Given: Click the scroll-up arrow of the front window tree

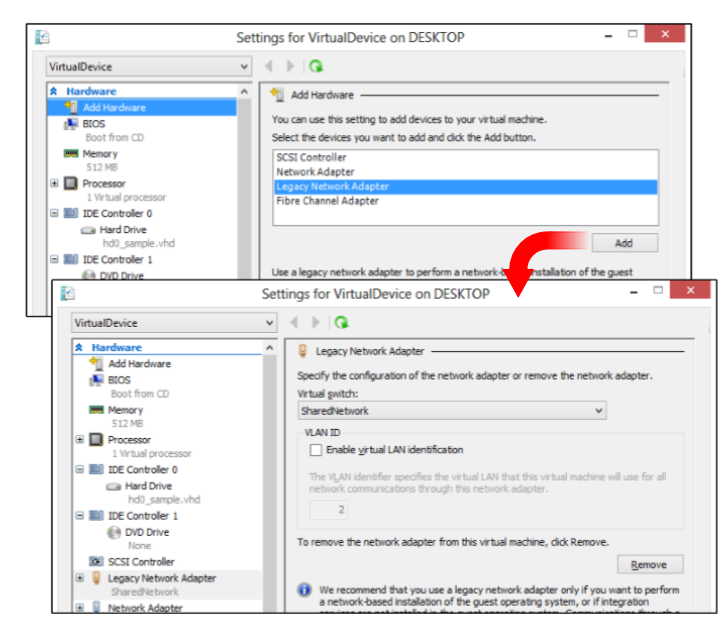Looking at the screenshot, I should click(270, 348).
